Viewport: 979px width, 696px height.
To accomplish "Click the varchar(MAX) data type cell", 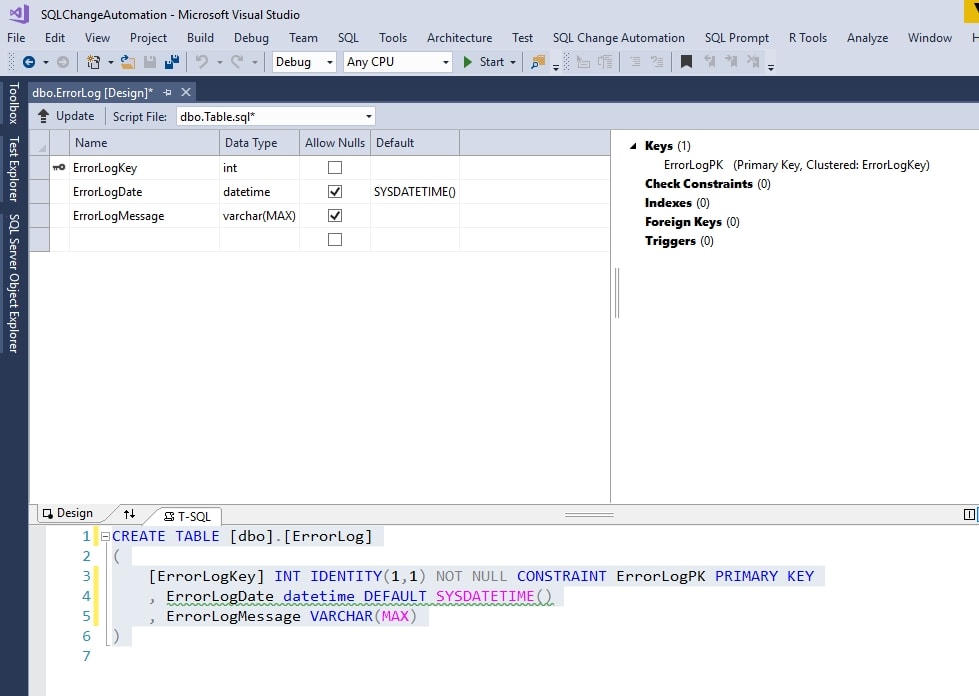I will pos(259,215).
